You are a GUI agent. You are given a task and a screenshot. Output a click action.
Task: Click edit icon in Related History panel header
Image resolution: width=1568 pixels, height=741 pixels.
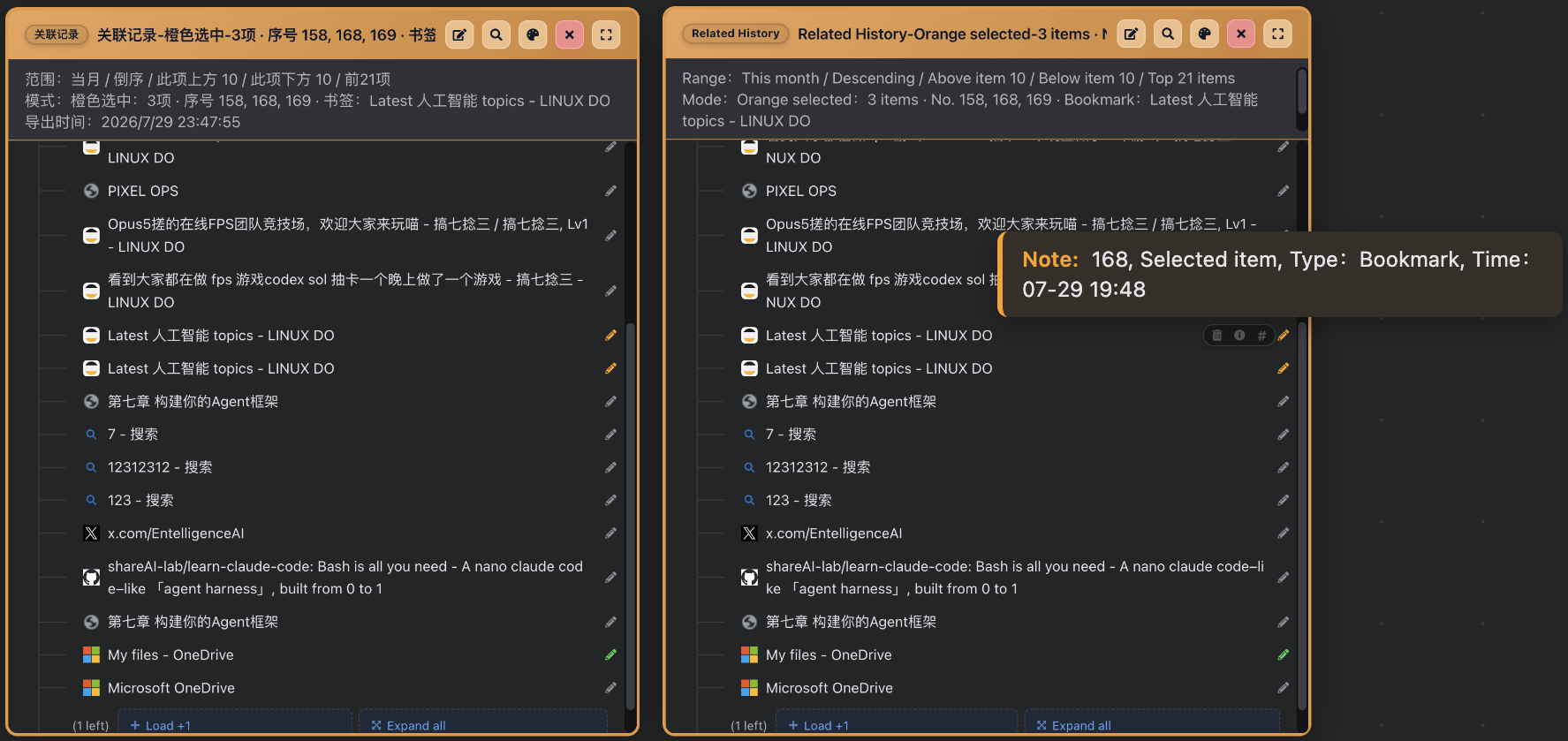click(1131, 34)
